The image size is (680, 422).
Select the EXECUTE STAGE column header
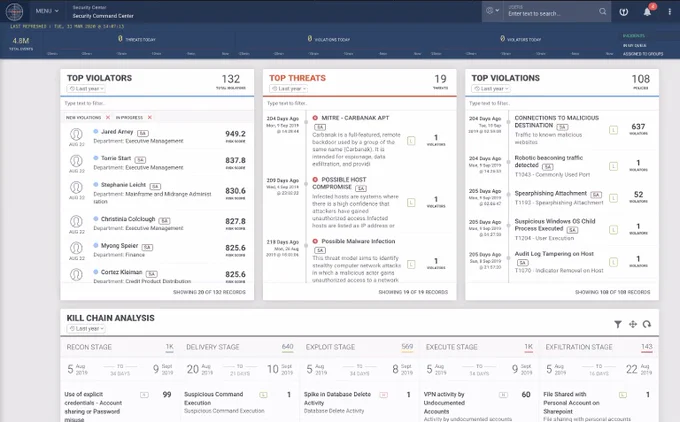(x=451, y=347)
